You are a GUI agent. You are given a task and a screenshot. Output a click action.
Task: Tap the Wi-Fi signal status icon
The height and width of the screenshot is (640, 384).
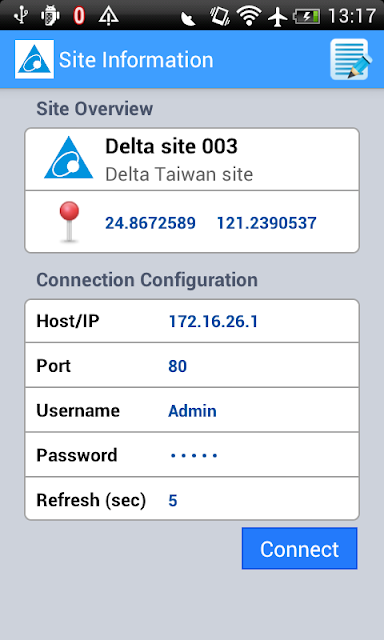click(x=249, y=16)
